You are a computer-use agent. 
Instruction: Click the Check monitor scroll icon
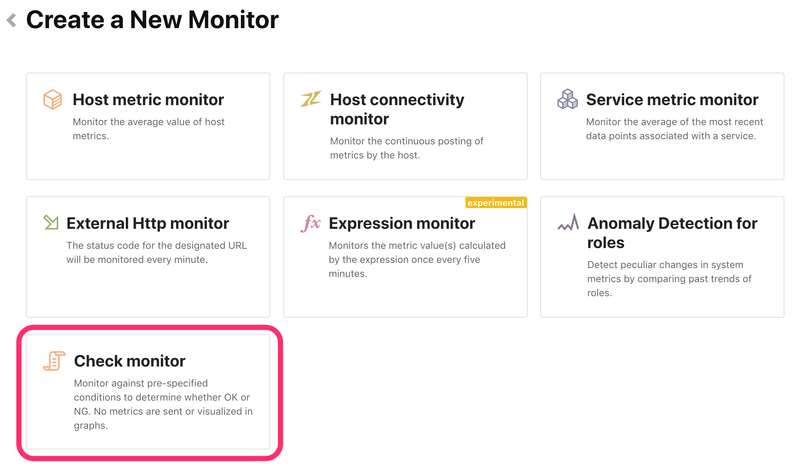click(54, 361)
